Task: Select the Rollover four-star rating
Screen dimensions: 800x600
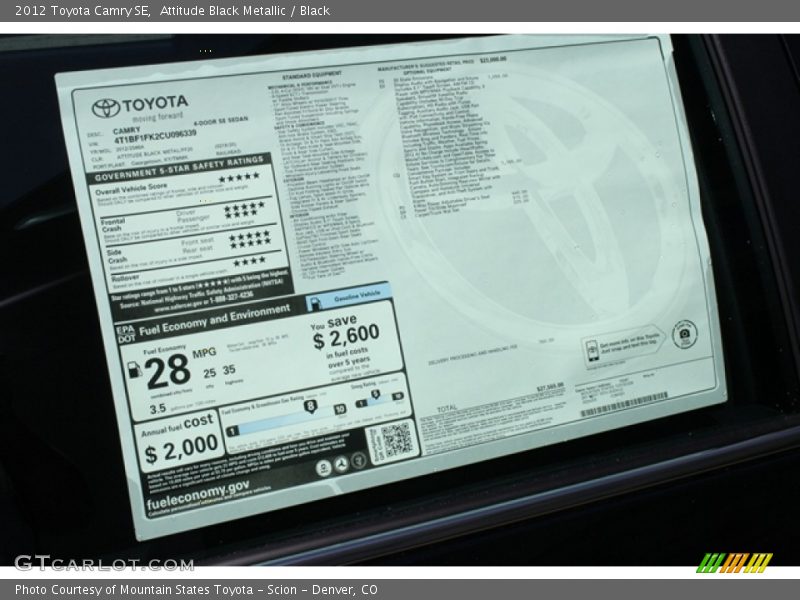Action: point(249,262)
